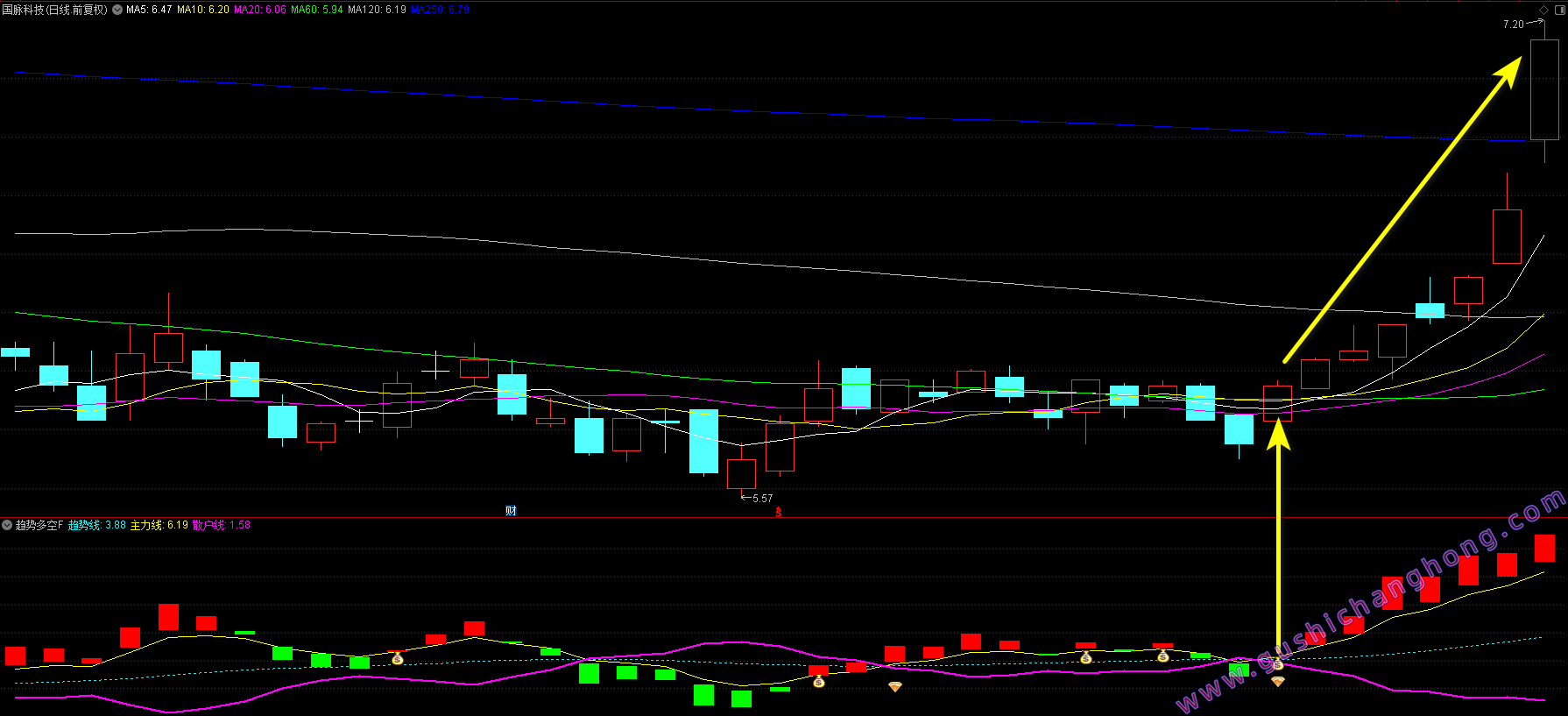
Task: Click the 7.20 high price label
Action: click(1514, 25)
